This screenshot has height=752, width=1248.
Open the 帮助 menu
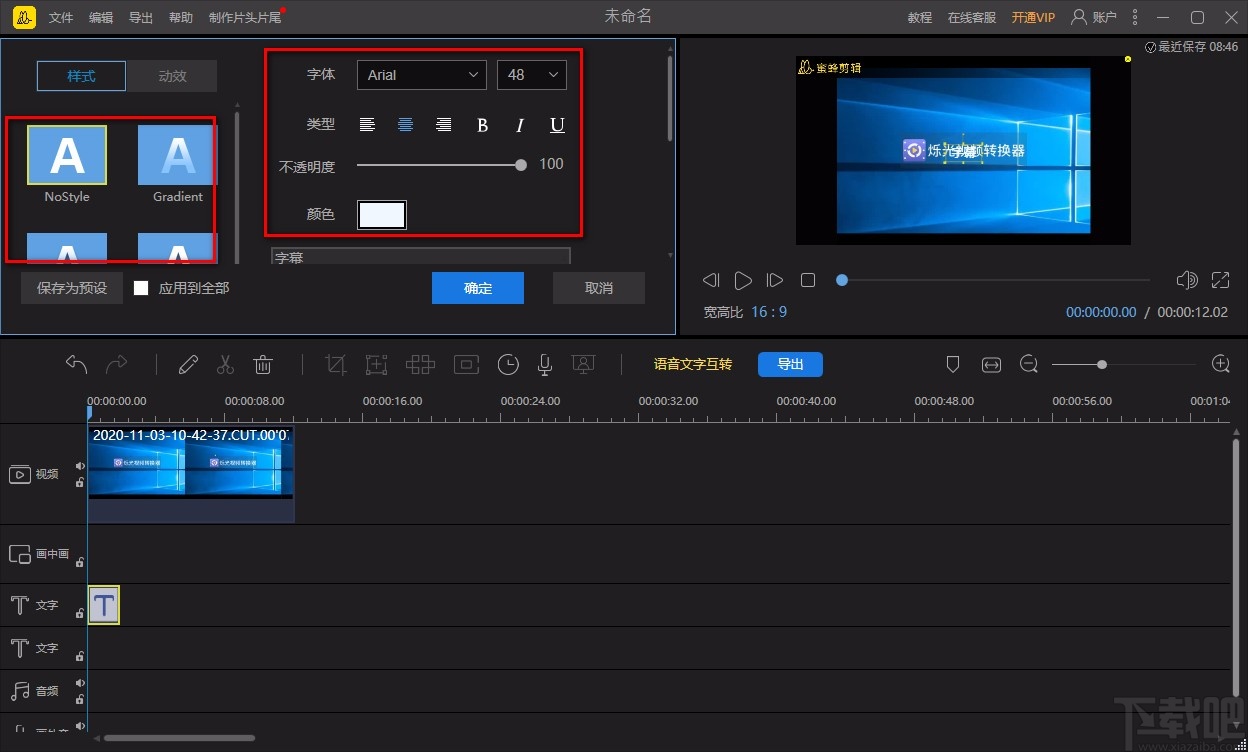(x=181, y=18)
